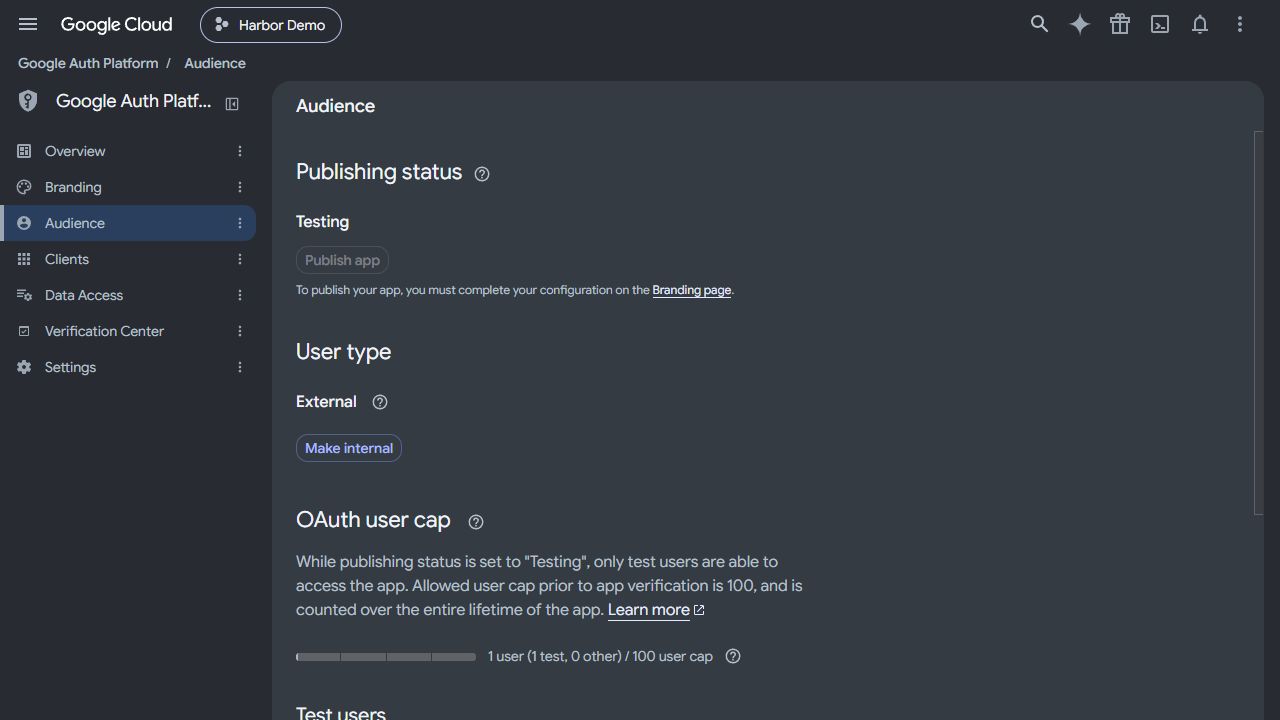
Task: Follow the Branding page link
Action: click(x=692, y=290)
